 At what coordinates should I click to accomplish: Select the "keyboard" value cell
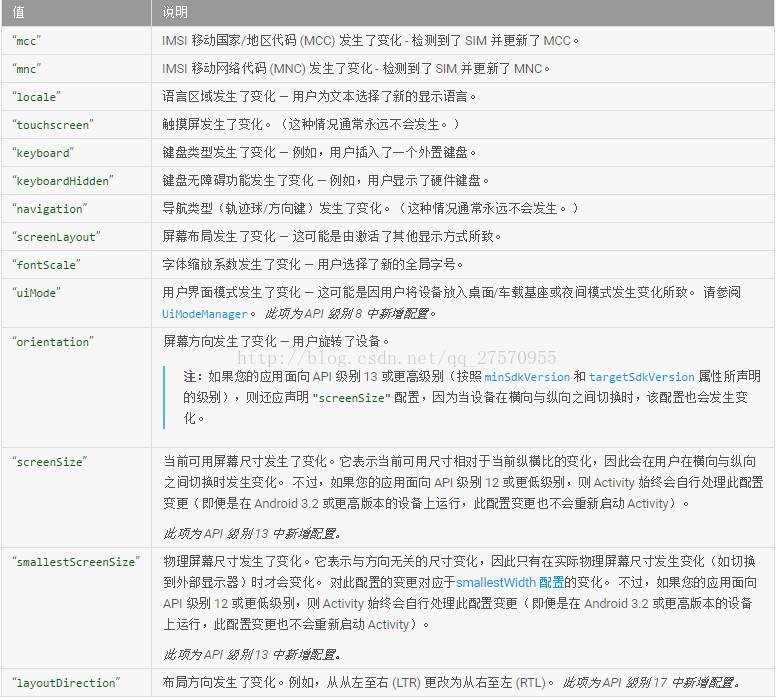coord(42,153)
